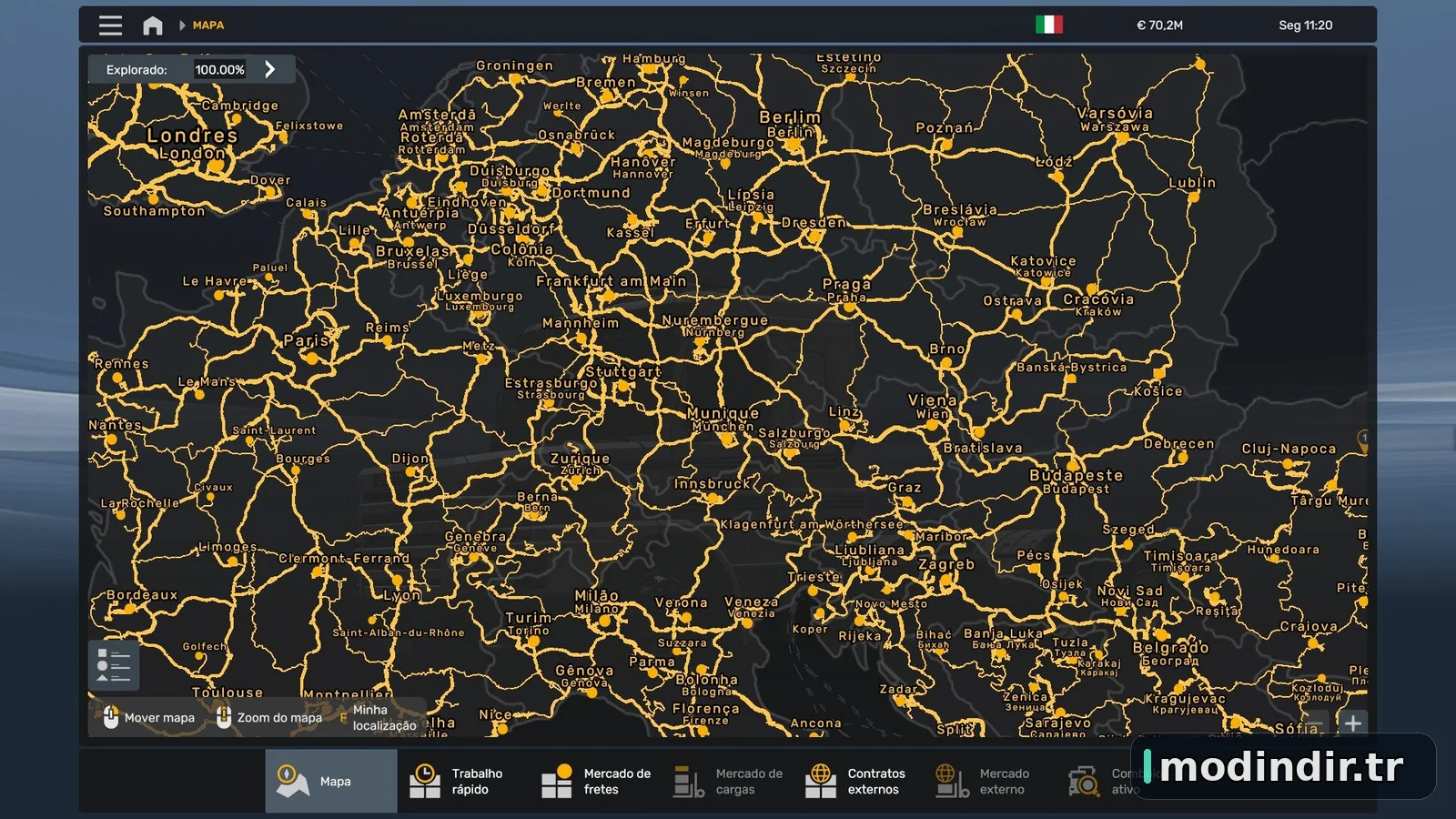Screen dimensions: 1456x819
Task: Open the hamburger main menu
Action: click(x=110, y=25)
